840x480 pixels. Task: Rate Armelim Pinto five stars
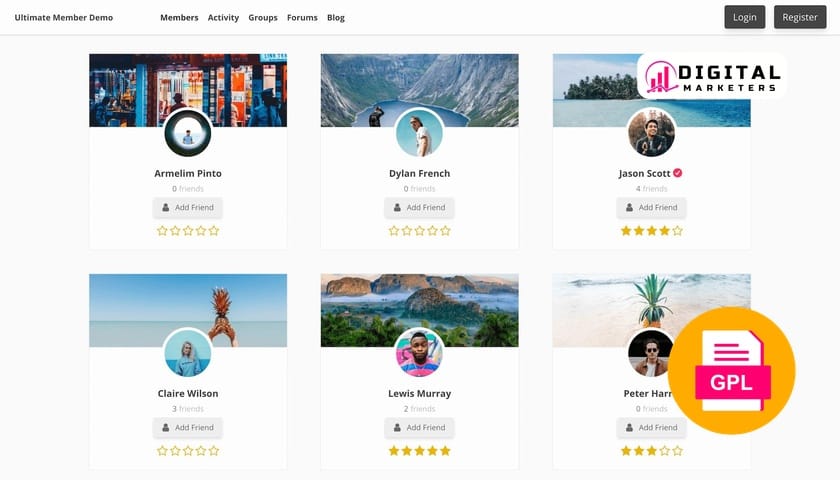(213, 231)
